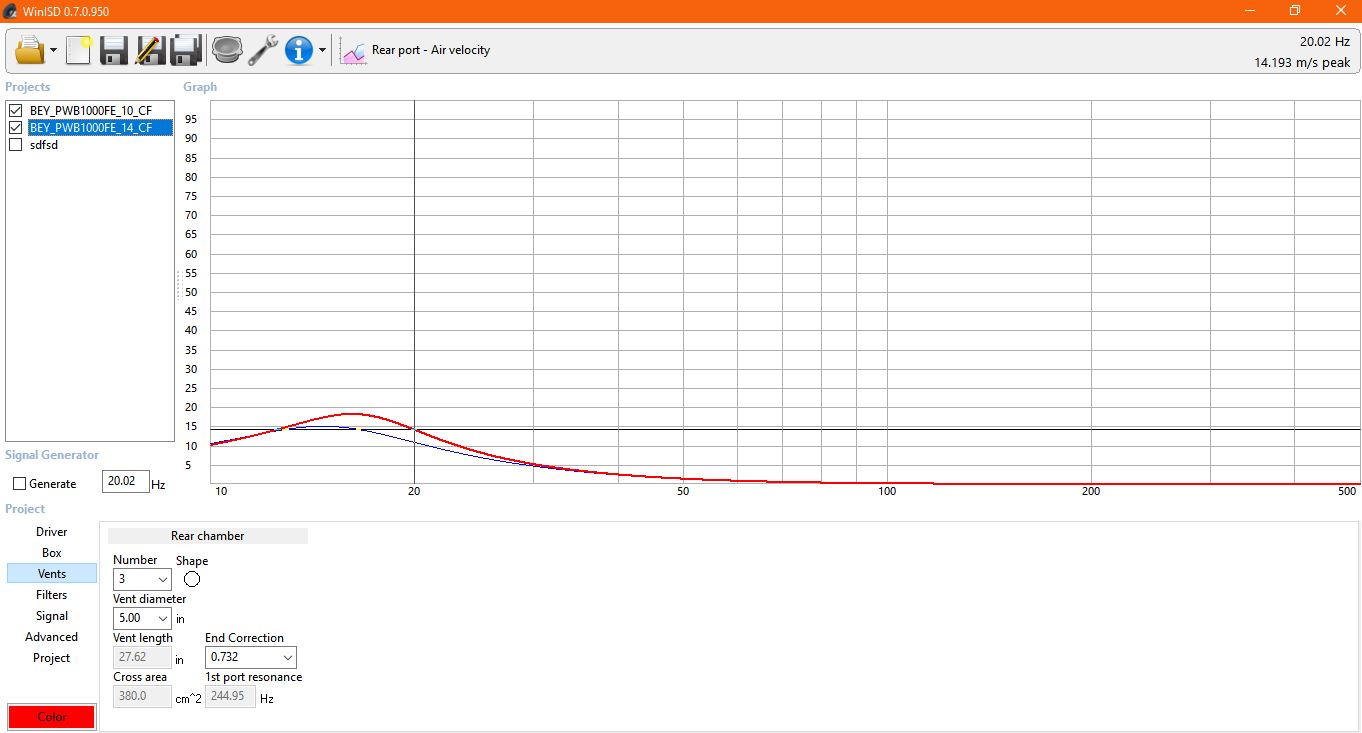Switch to the Box tab
Screen dimensions: 1362x733
pos(52,553)
